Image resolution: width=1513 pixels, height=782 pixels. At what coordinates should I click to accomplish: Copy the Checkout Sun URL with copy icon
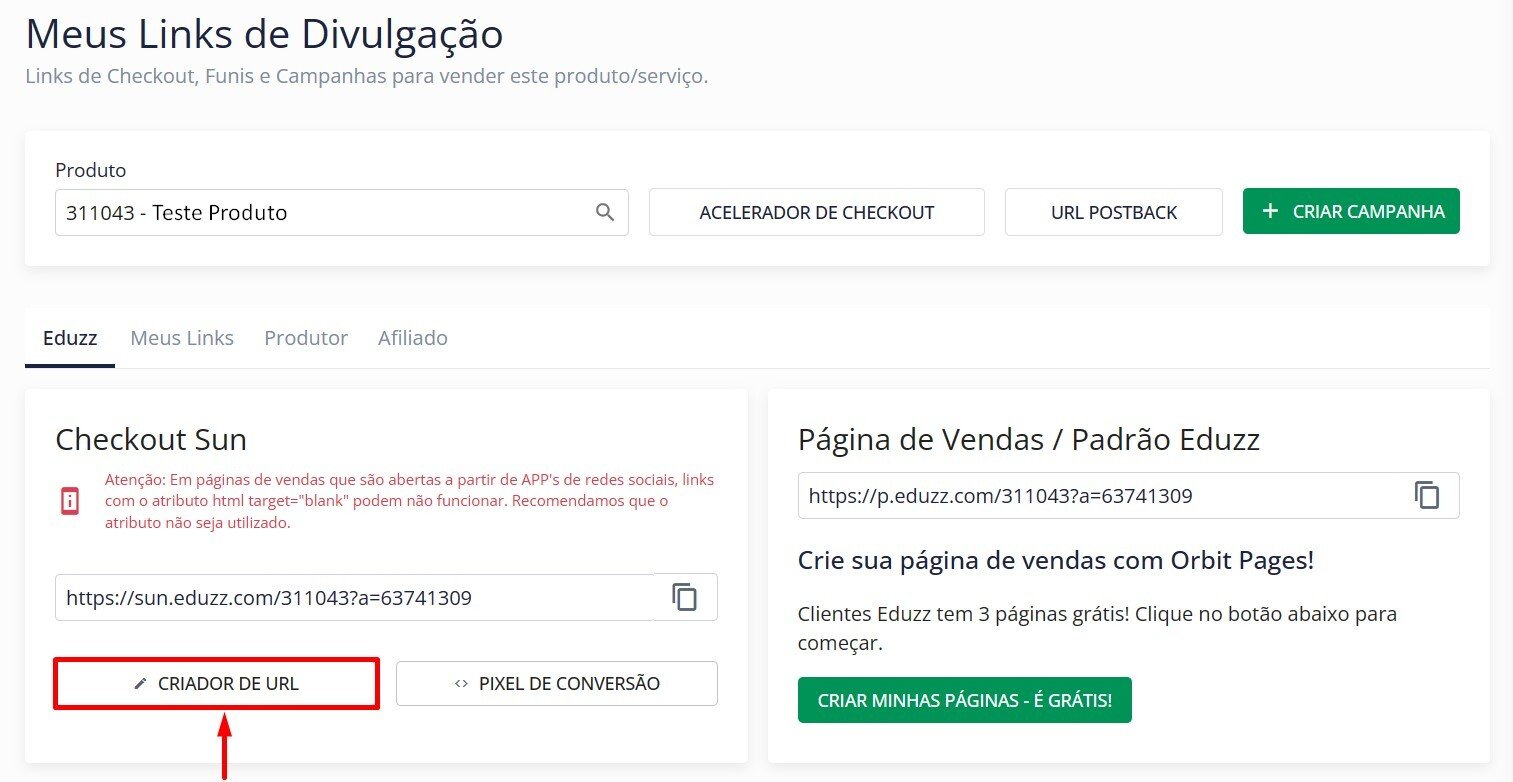click(685, 598)
